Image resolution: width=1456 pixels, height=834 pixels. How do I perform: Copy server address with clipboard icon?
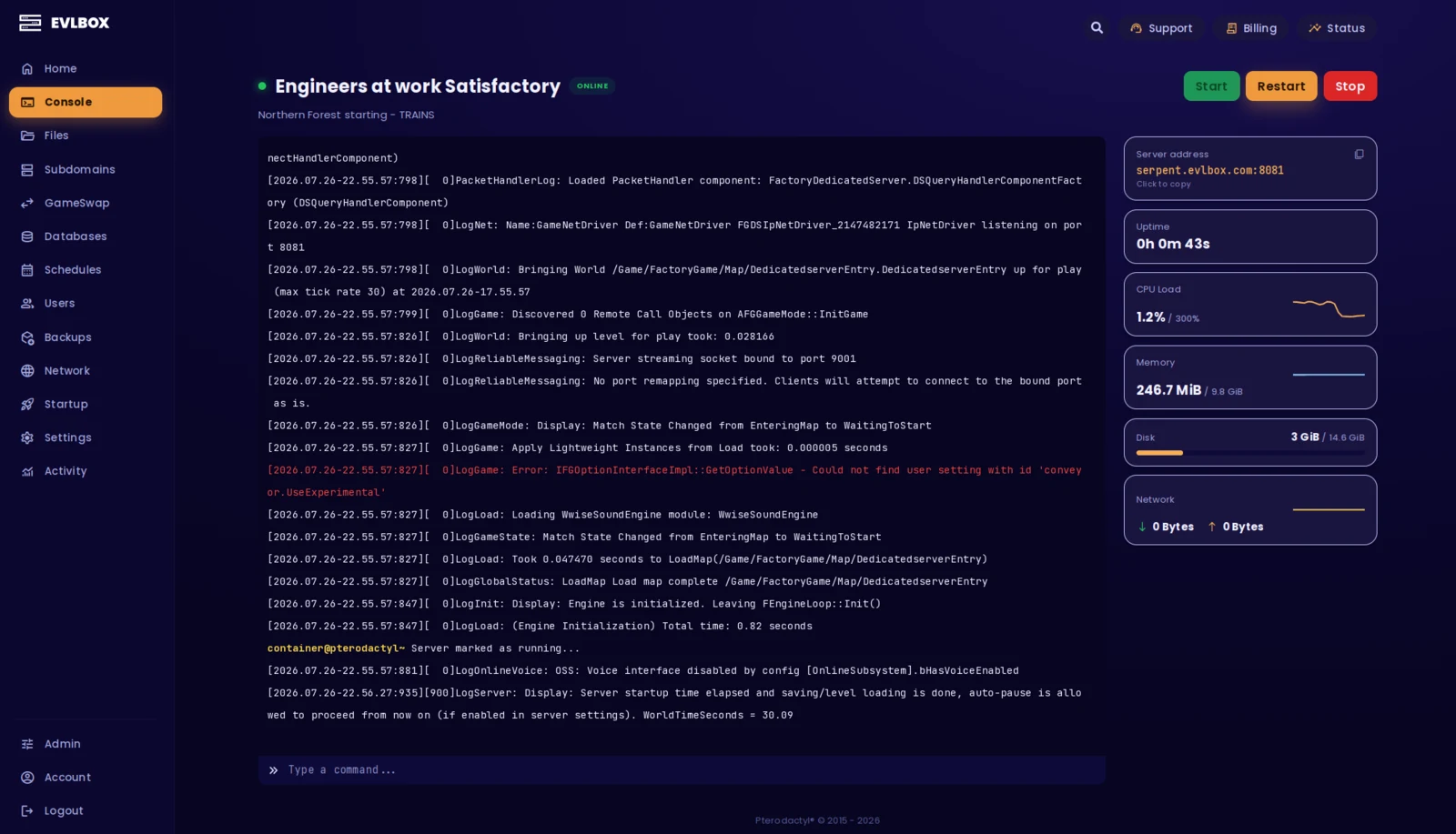[1359, 155]
